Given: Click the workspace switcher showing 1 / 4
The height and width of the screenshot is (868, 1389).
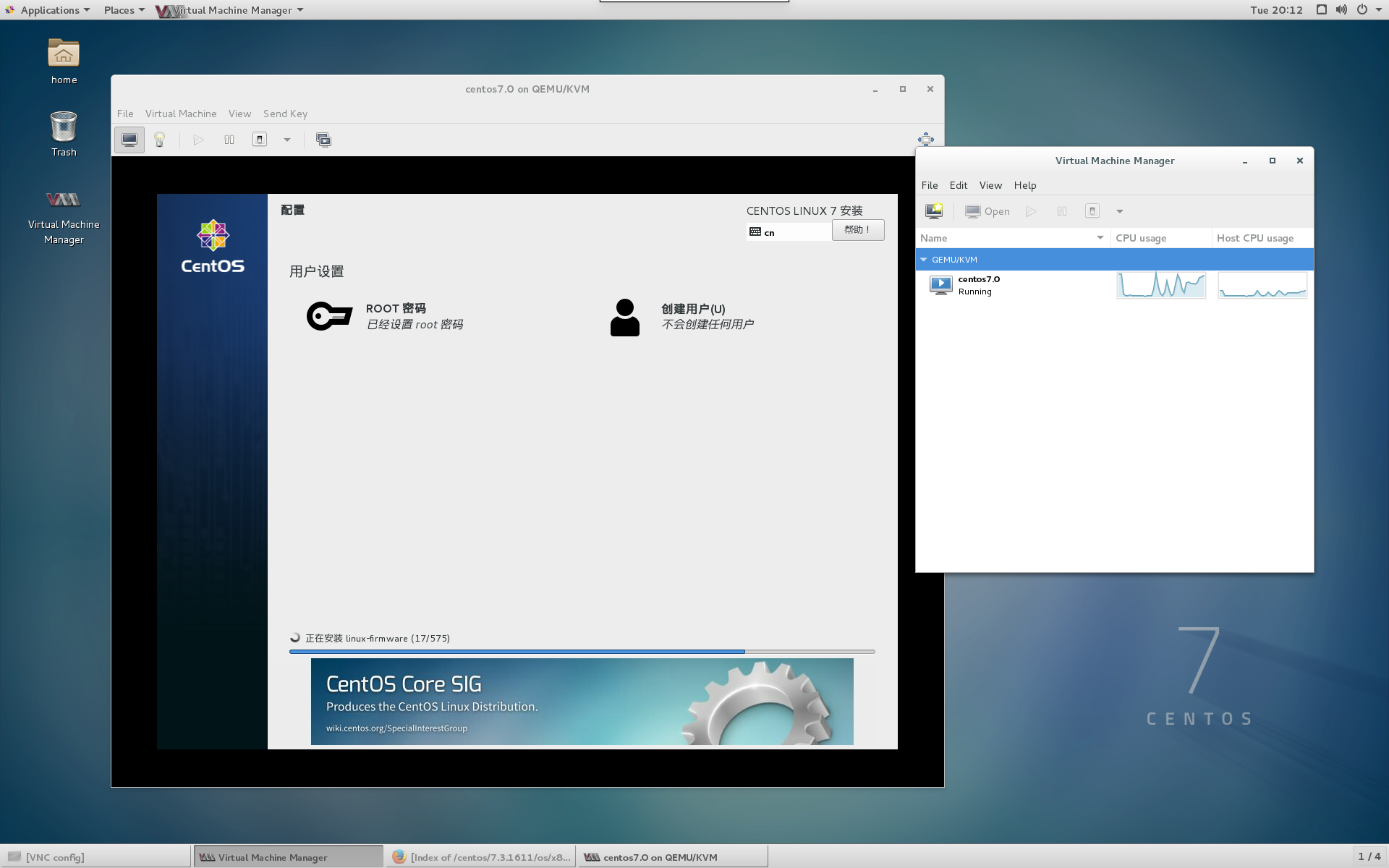Looking at the screenshot, I should point(1369,856).
